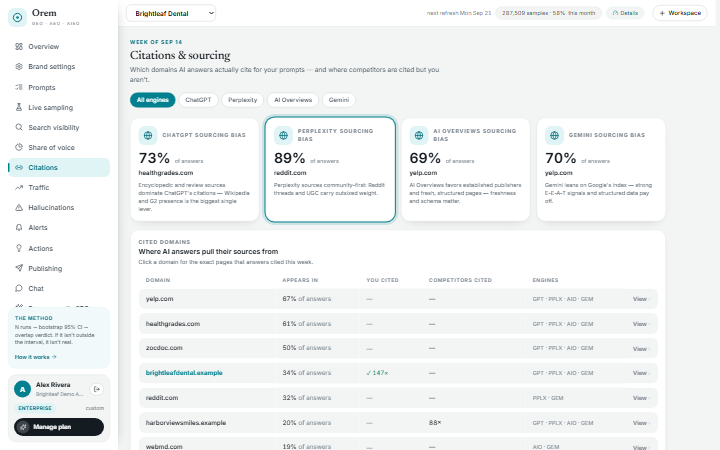
Task: Click PPLX · GEM engines for reddit.com
Action: (x=548, y=398)
